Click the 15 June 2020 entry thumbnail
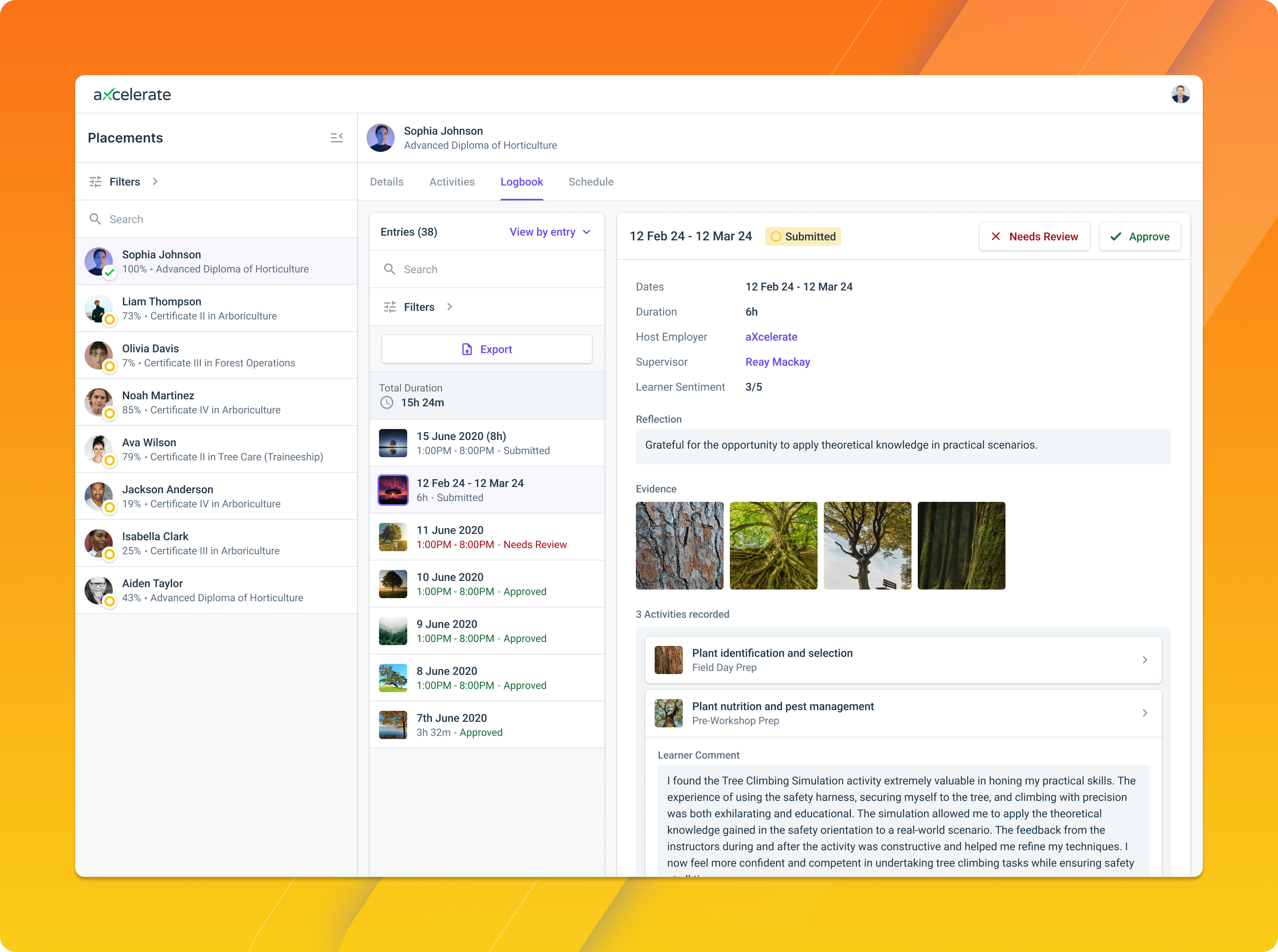1278x952 pixels. (393, 443)
